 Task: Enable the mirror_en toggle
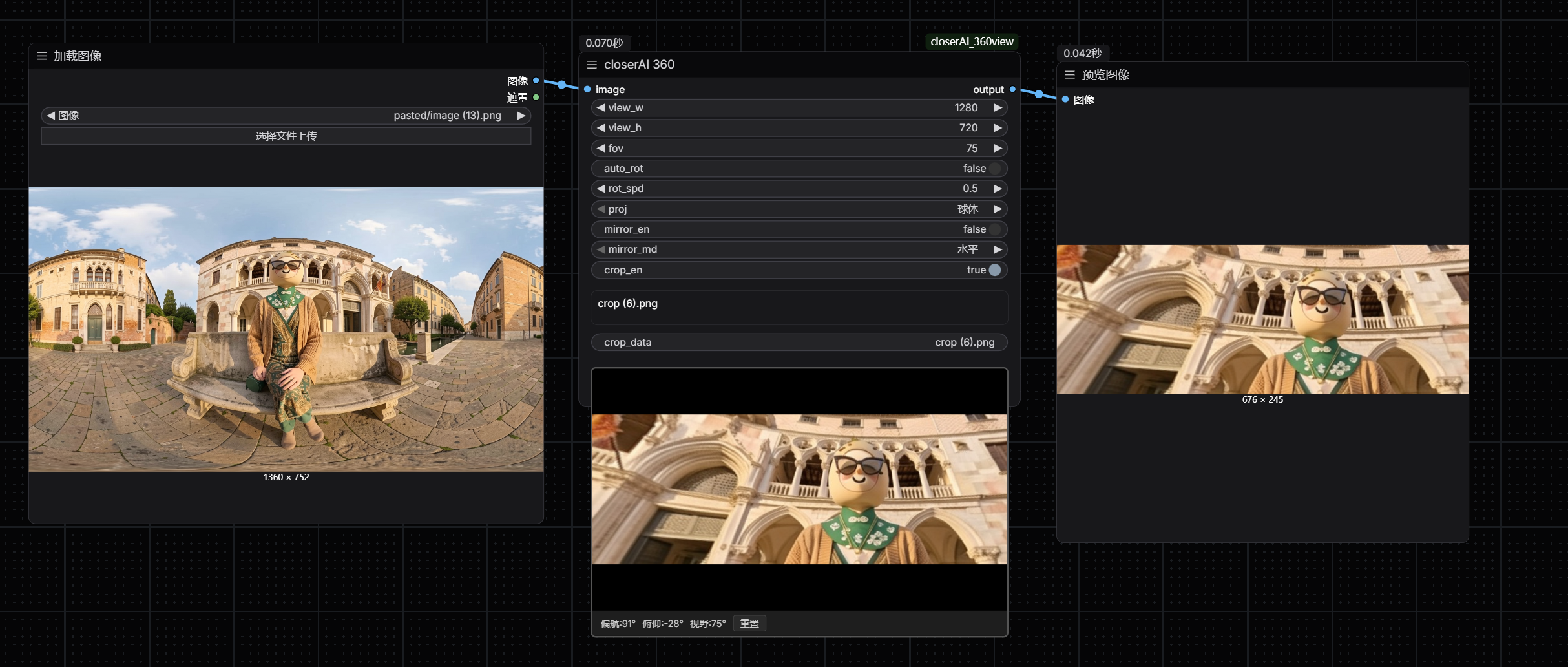[994, 229]
